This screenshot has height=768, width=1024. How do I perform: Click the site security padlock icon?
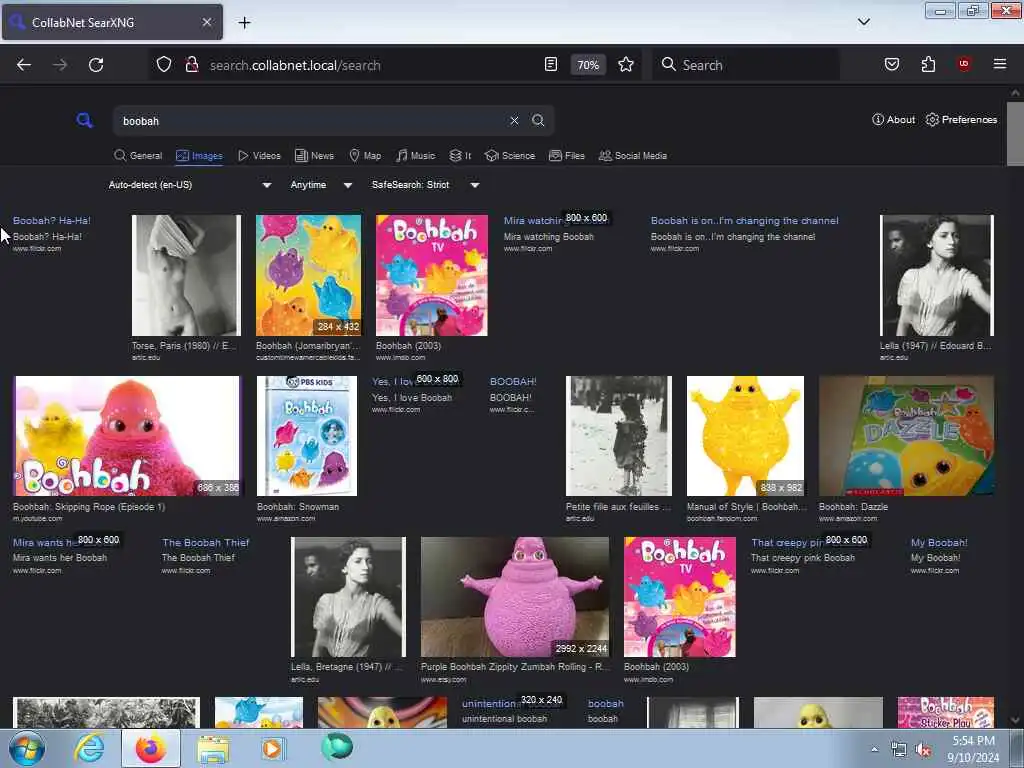[x=191, y=65]
